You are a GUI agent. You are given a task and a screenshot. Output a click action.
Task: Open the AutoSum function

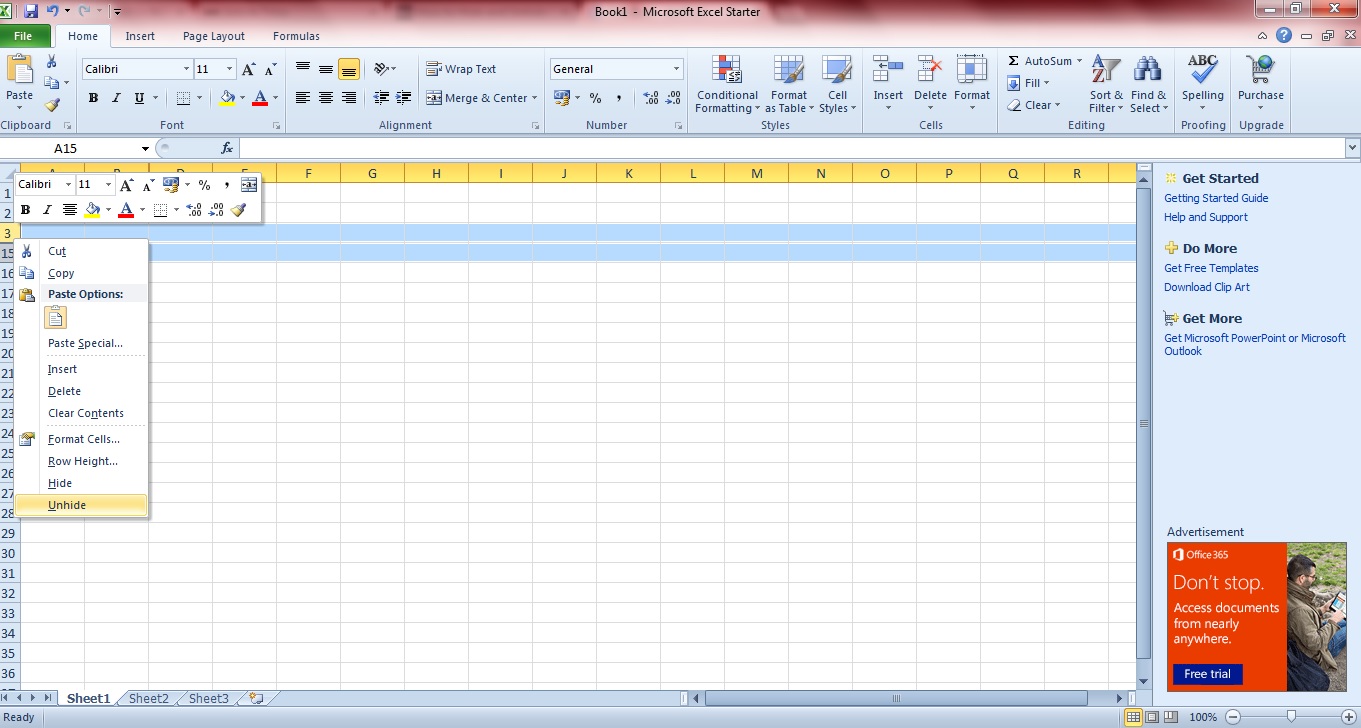[1040, 61]
